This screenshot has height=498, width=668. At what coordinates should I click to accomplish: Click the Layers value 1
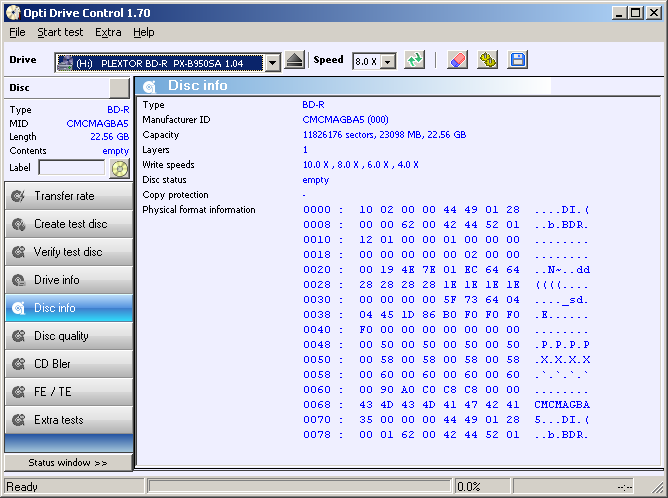click(305, 150)
